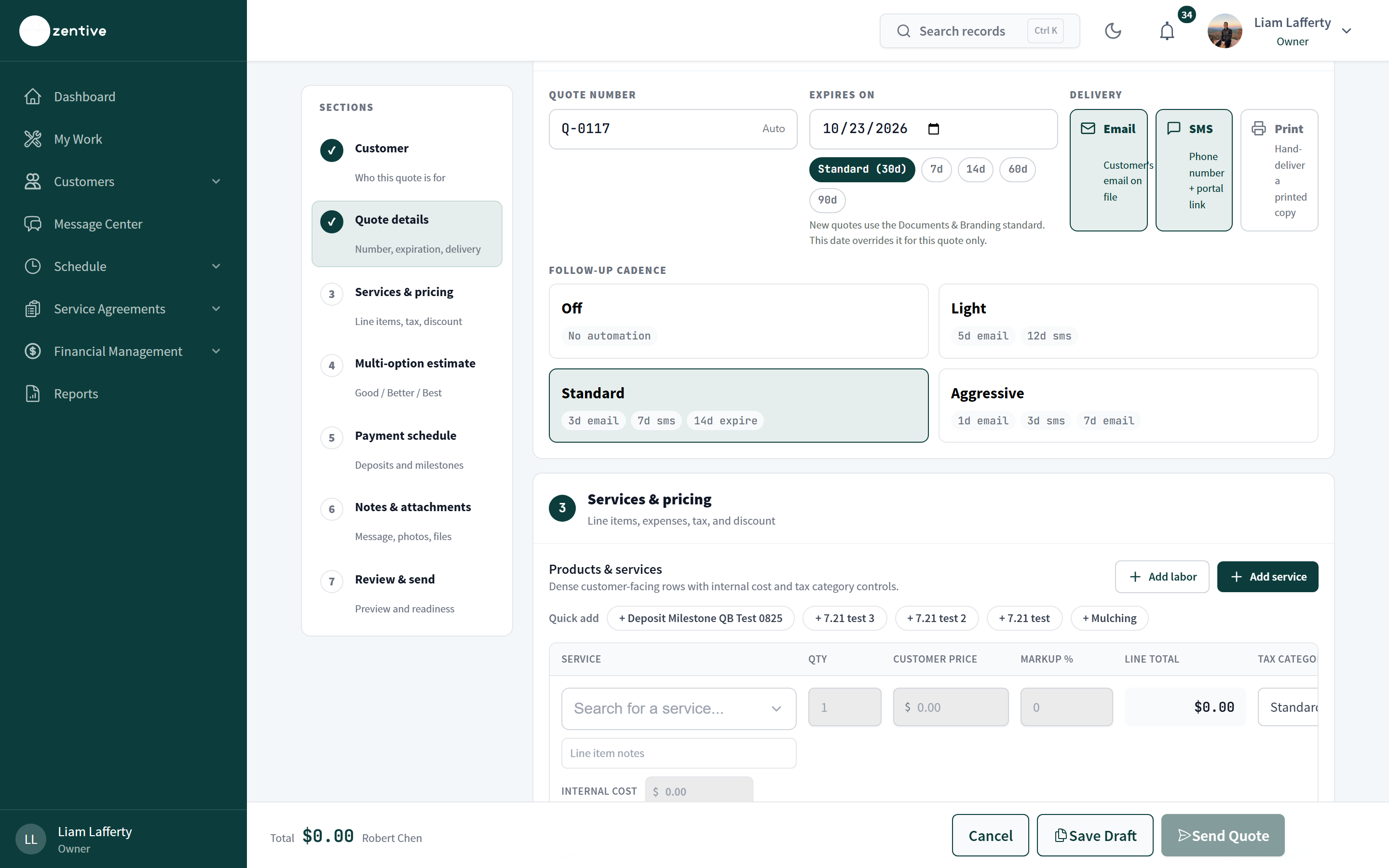Set follow-up cadence to Aggressive
1389x868 pixels.
click(x=1128, y=405)
